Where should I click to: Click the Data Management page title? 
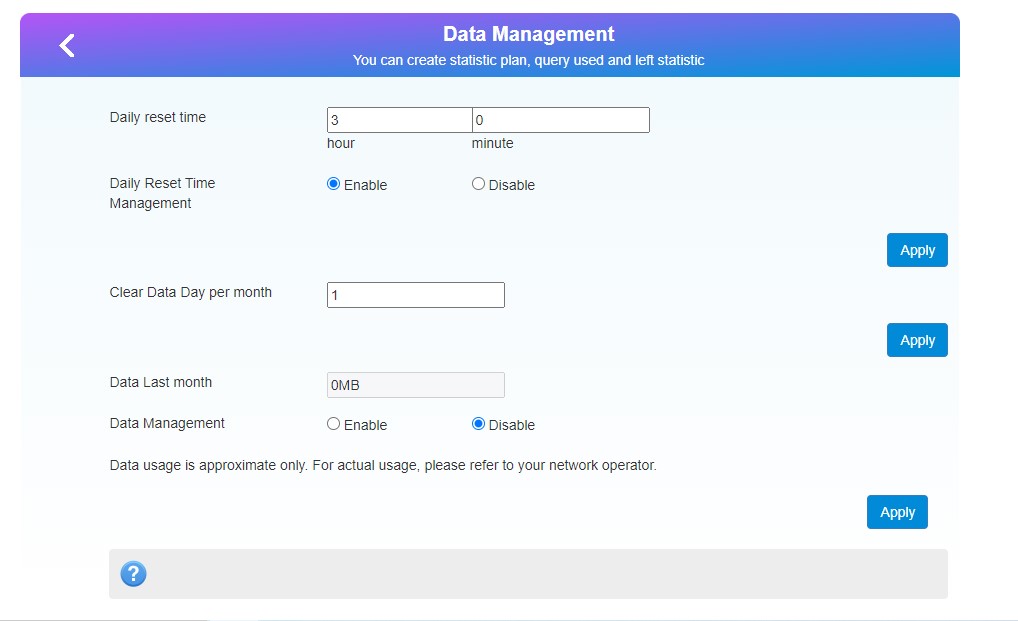(x=528, y=34)
